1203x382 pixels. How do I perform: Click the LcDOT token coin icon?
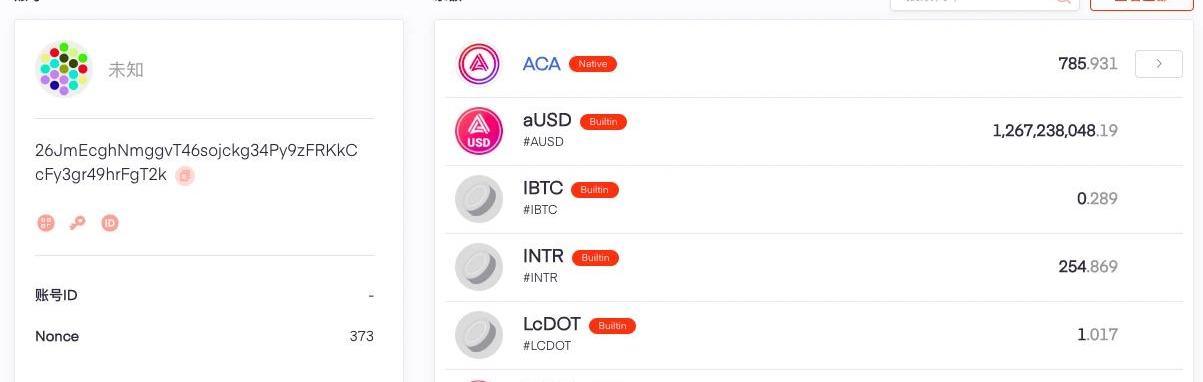click(x=478, y=335)
